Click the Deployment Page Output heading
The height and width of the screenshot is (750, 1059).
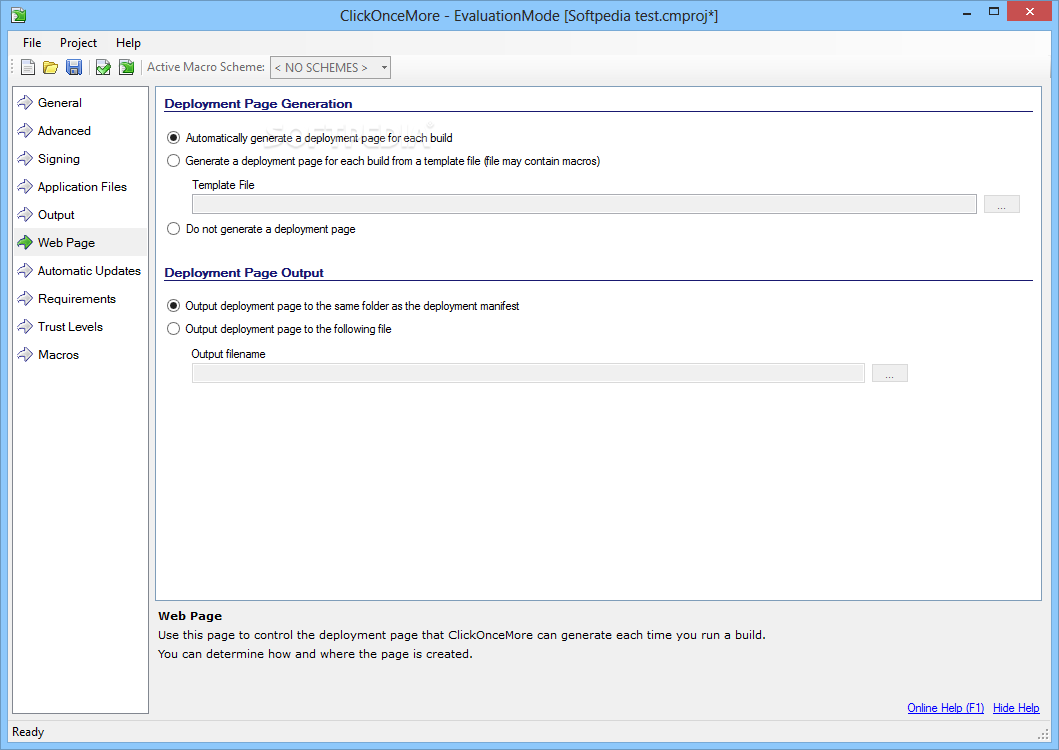coord(244,272)
